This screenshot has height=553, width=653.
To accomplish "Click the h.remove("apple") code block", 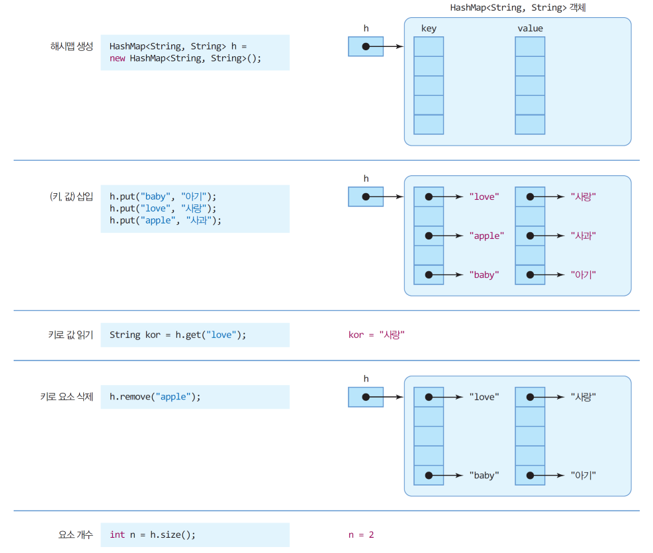I will [x=195, y=397].
